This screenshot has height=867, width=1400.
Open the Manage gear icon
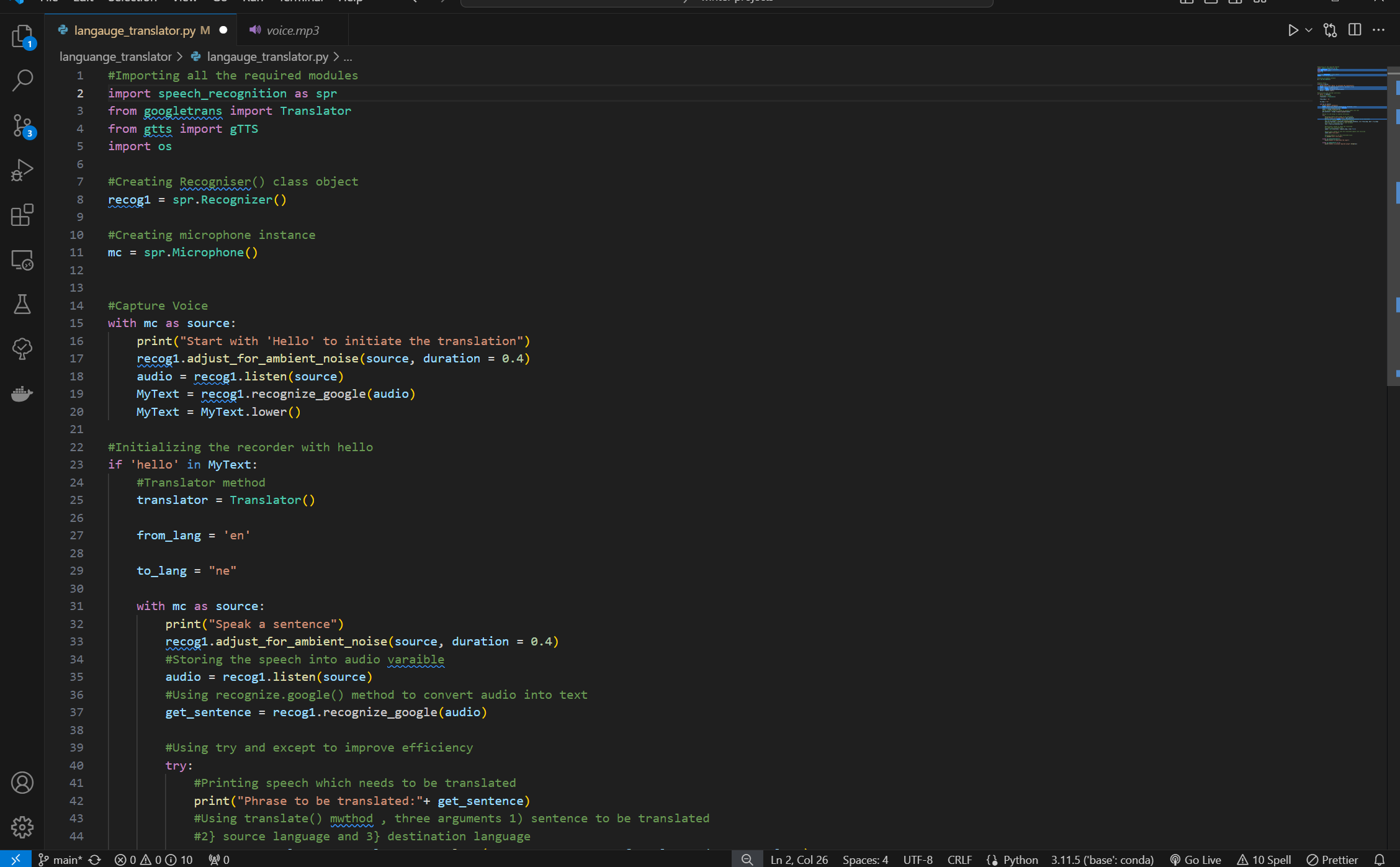pyautogui.click(x=22, y=827)
